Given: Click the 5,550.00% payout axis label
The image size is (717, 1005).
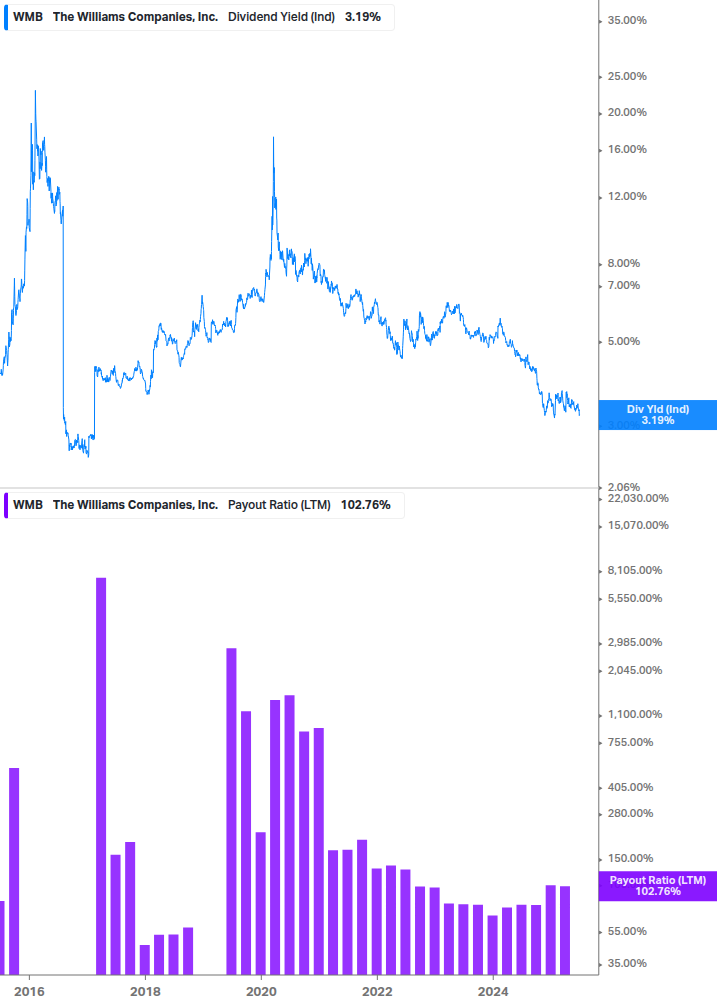Looking at the screenshot, I should (634, 599).
